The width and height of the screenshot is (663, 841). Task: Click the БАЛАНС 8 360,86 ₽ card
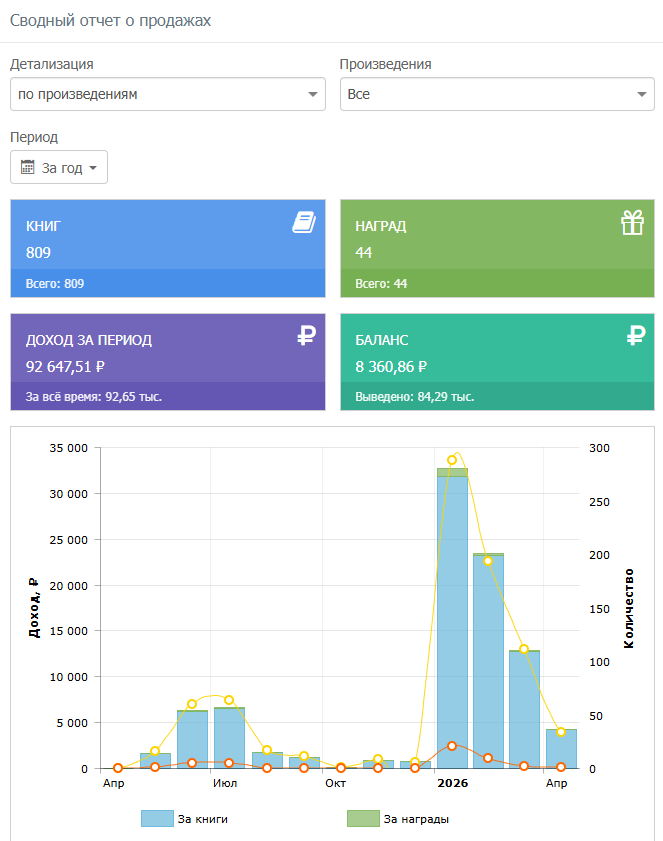click(497, 362)
